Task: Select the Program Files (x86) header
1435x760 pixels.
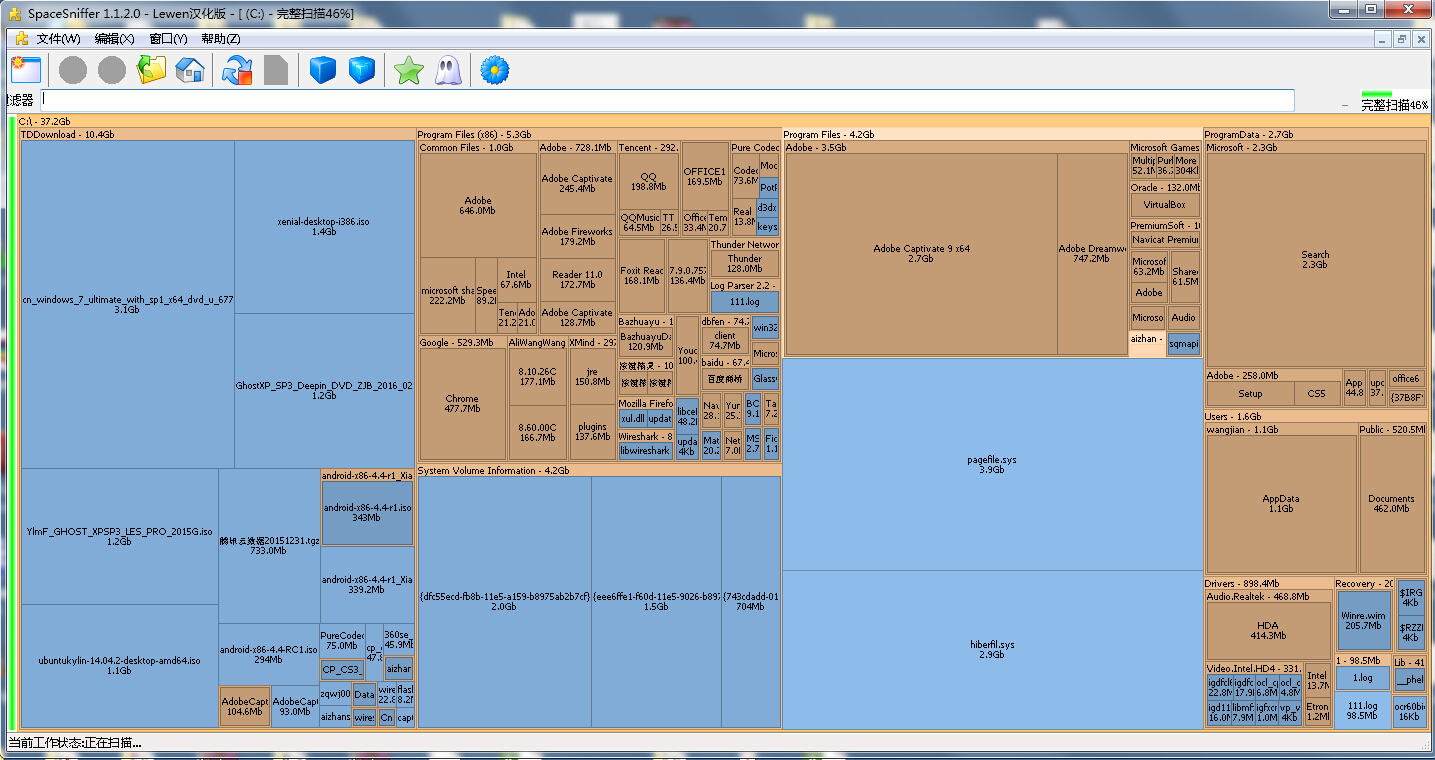Action: click(x=598, y=134)
